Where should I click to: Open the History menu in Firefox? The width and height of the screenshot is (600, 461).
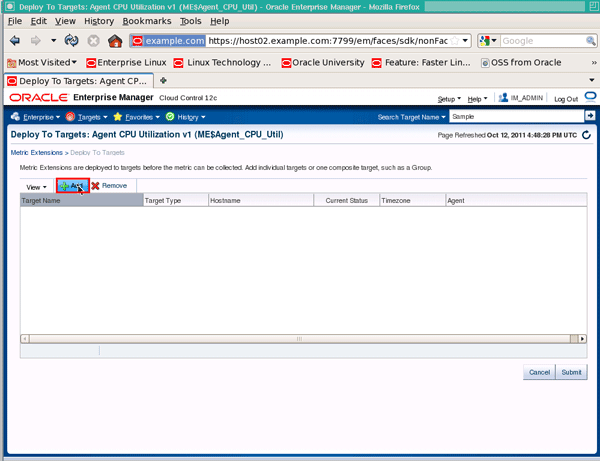tap(99, 21)
